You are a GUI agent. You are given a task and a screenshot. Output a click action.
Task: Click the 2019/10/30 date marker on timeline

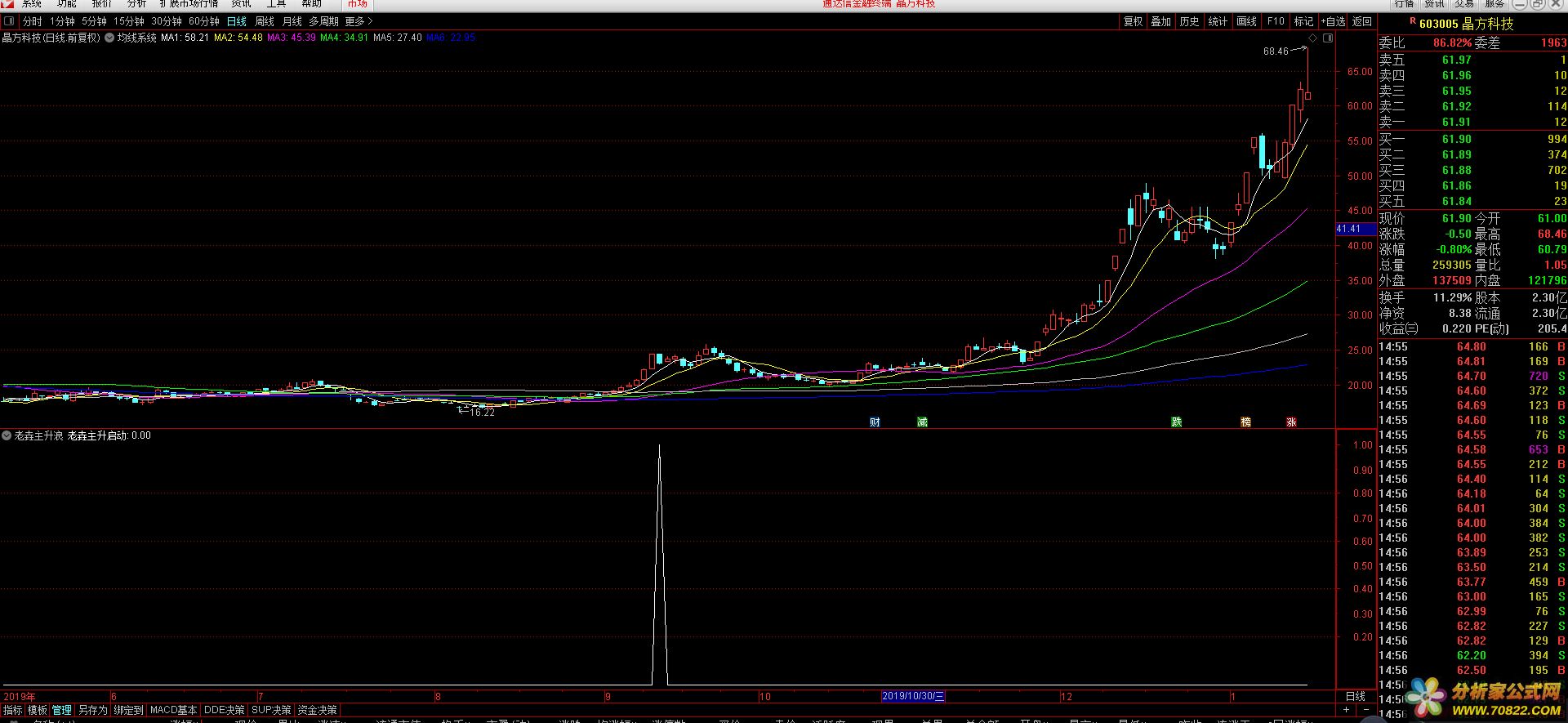[x=913, y=696]
